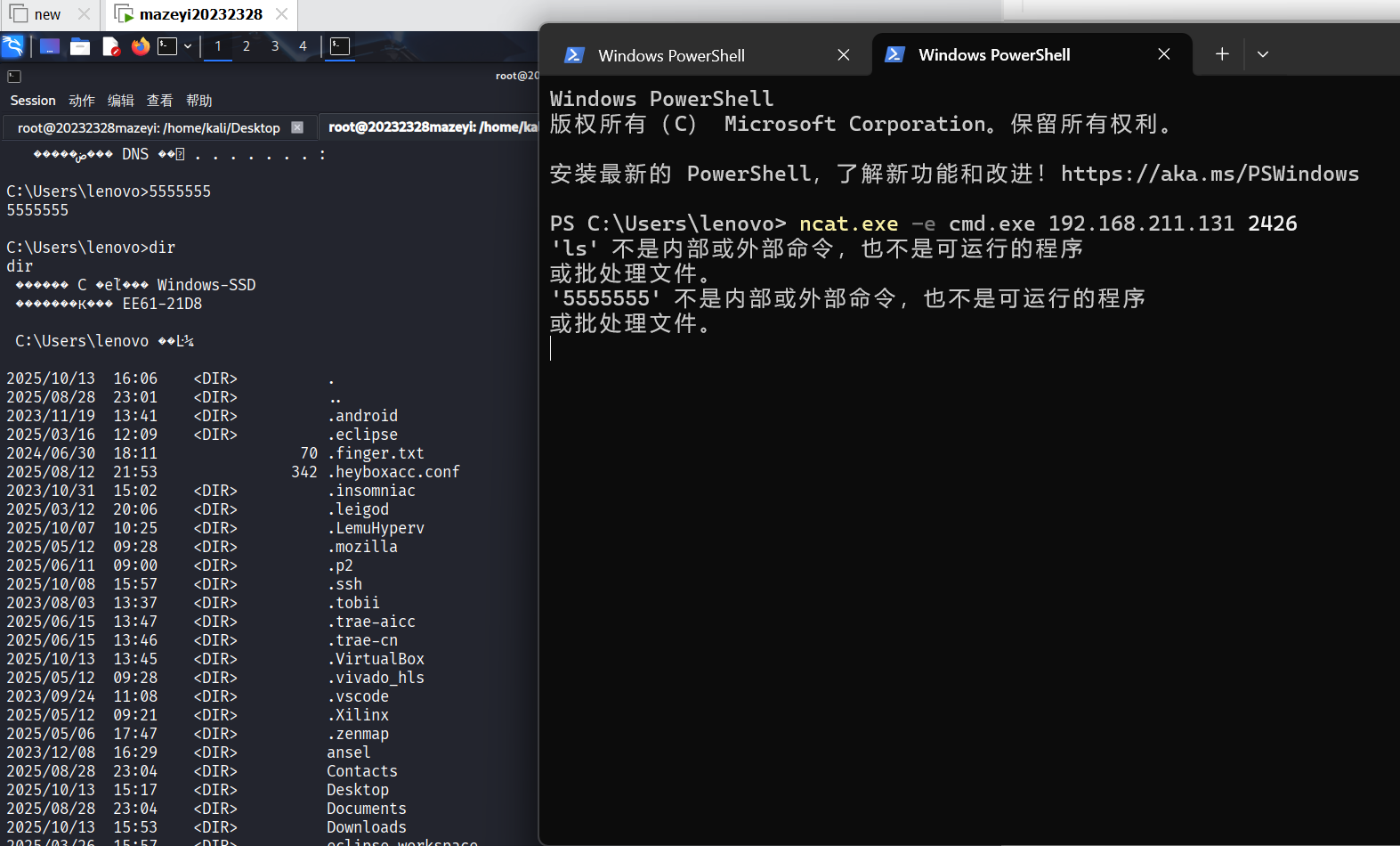This screenshot has width=1400, height=846.
Task: Switch to workspace 1
Action: [218, 46]
